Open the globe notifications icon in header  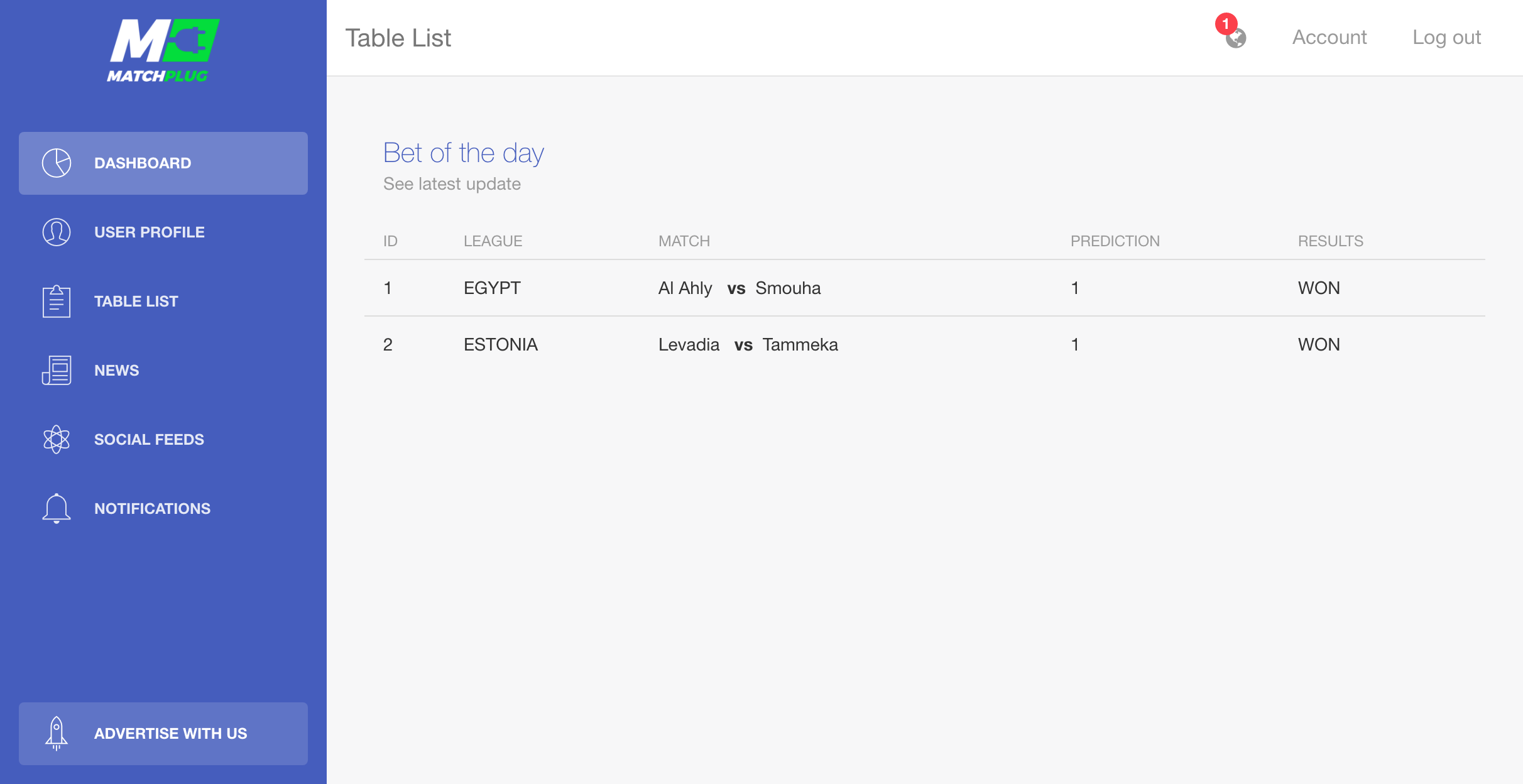point(1236,38)
